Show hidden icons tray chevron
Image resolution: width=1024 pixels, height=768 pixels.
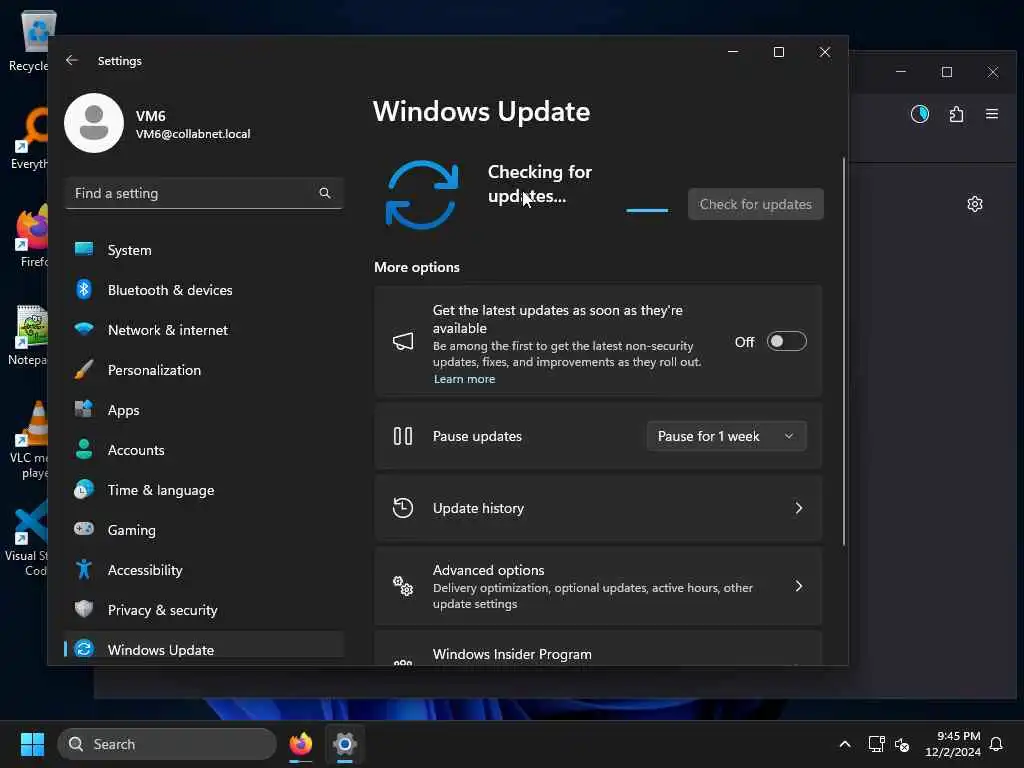844,744
